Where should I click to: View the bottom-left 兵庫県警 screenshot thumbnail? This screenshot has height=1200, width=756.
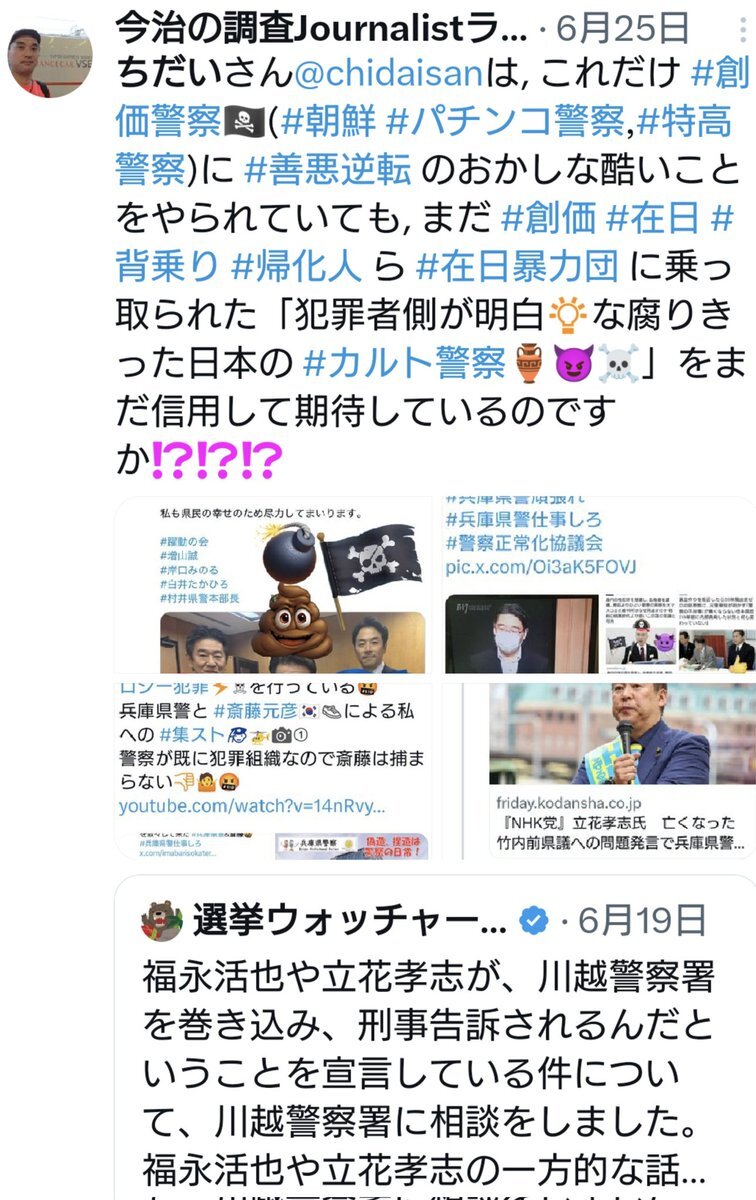[275, 769]
